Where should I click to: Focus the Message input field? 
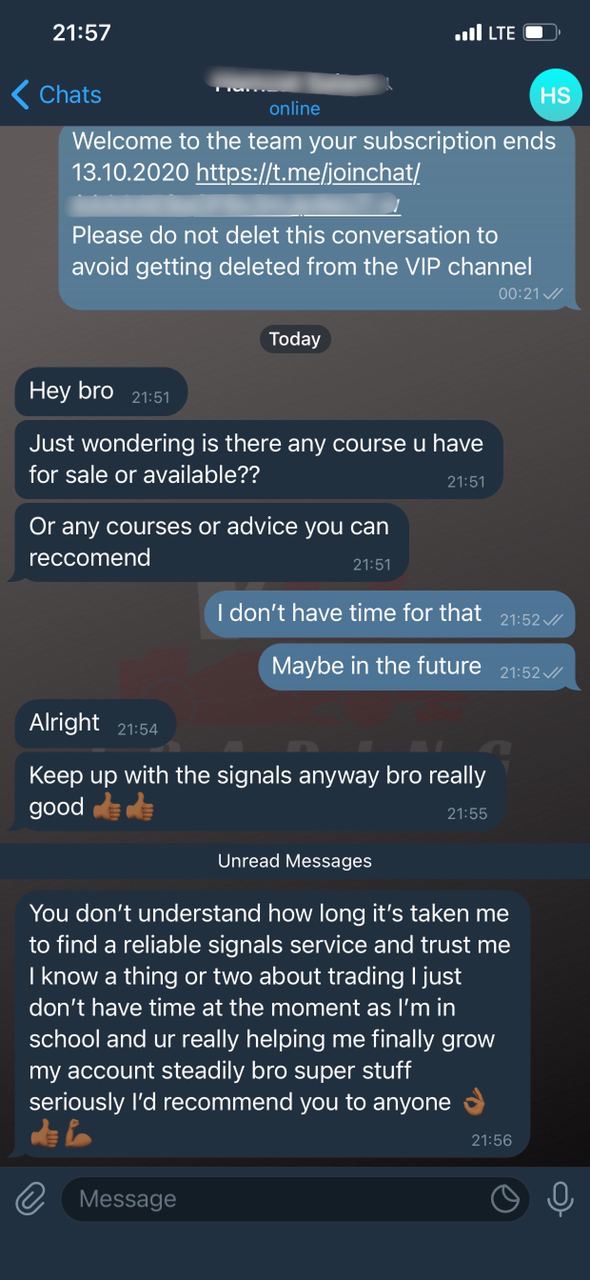coord(295,1198)
